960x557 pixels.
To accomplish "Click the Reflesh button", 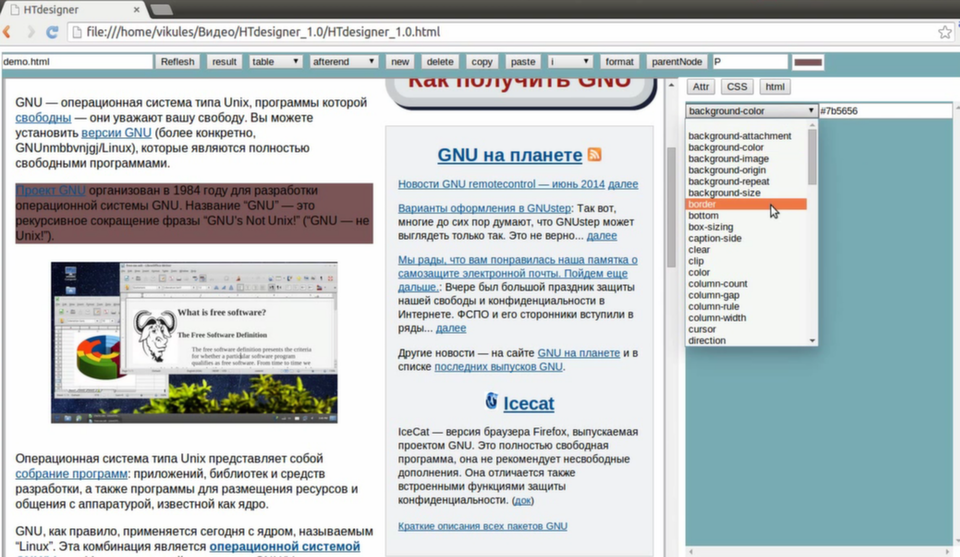I will click(177, 62).
